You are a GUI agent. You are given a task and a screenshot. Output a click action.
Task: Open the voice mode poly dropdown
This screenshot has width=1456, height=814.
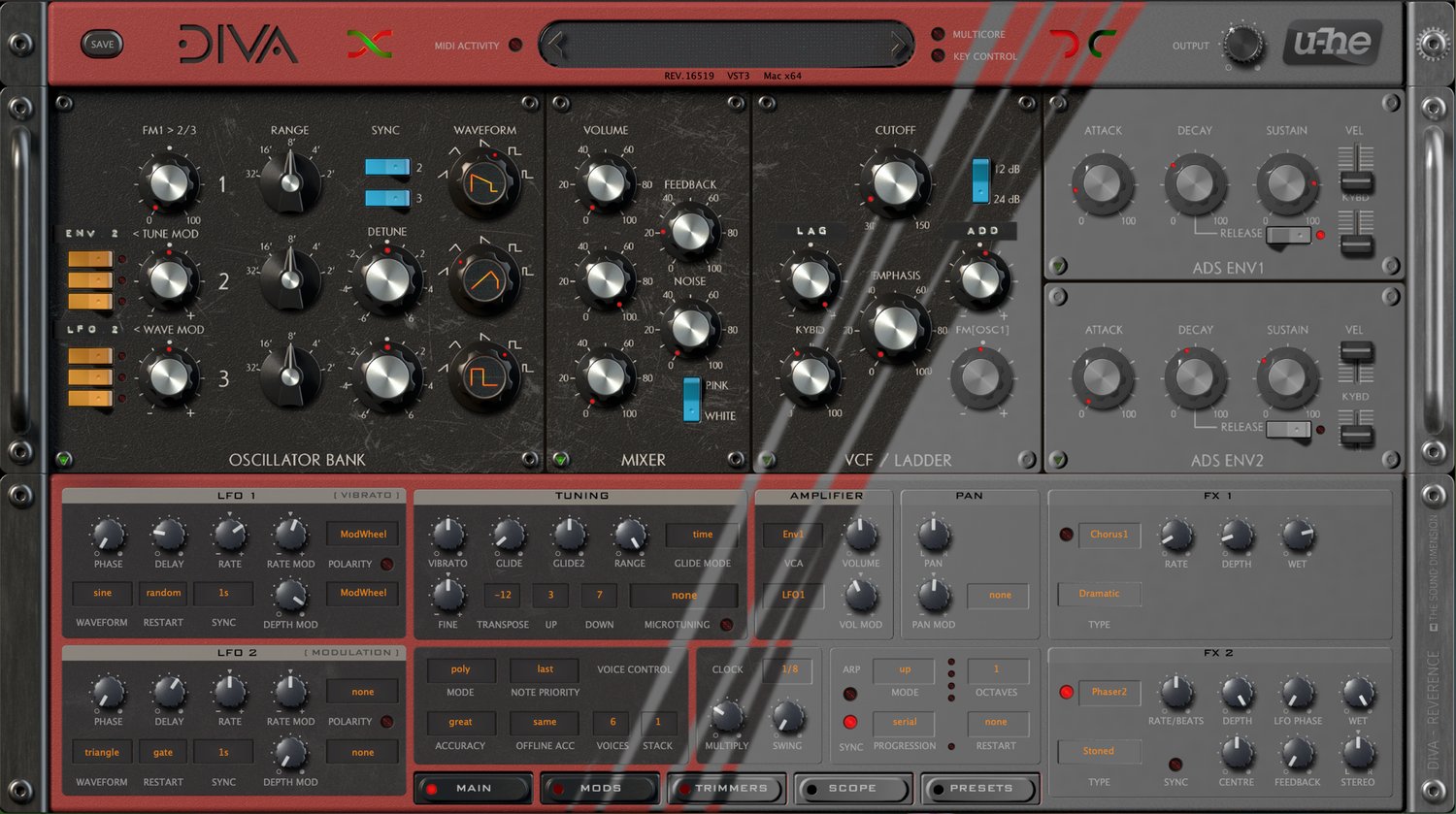coord(461,669)
